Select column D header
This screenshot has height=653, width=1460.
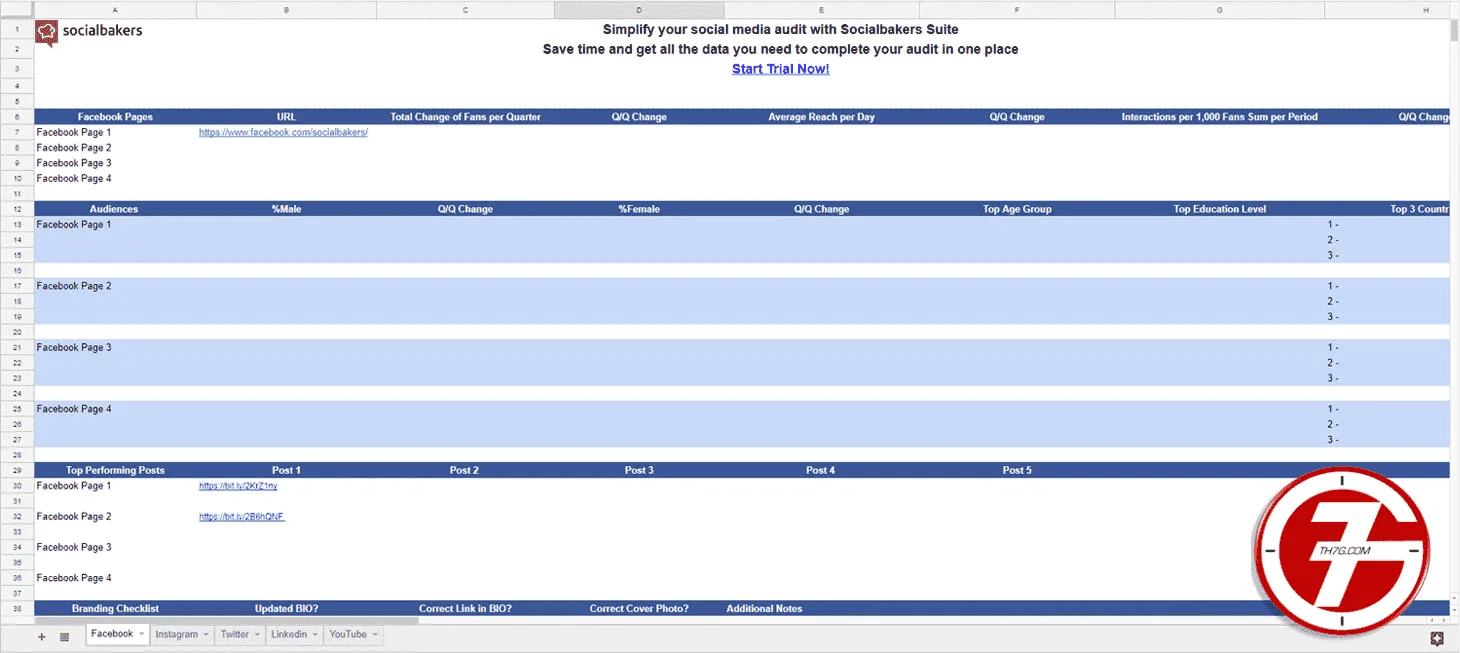tap(639, 10)
